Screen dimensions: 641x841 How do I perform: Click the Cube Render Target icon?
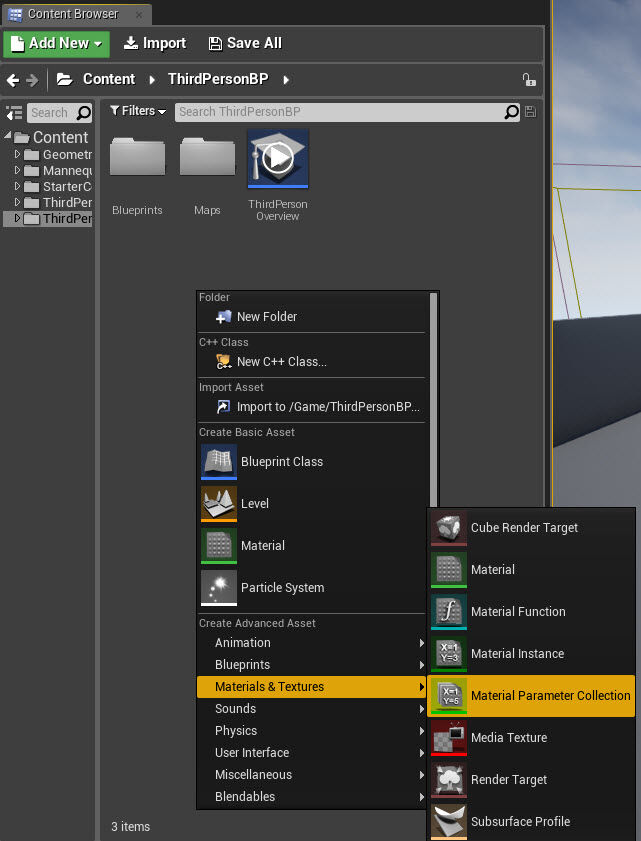coord(449,528)
